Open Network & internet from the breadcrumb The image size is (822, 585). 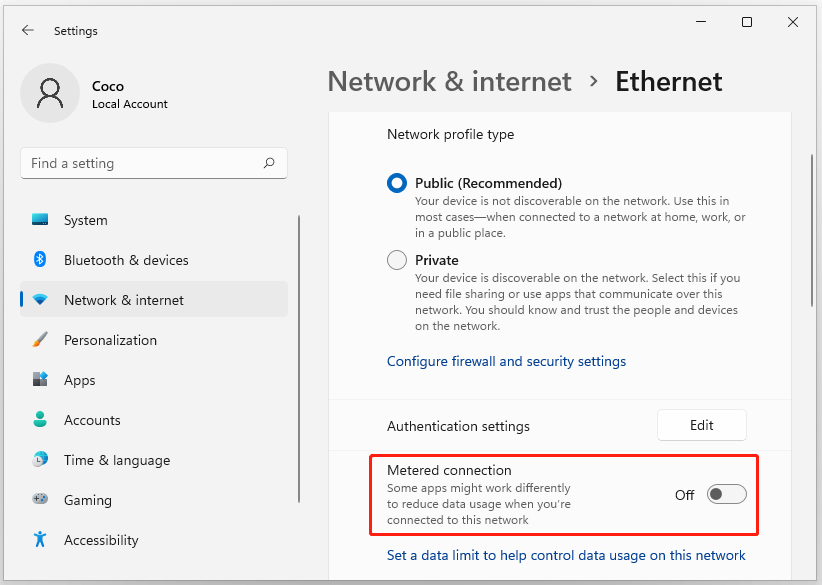pyautogui.click(x=449, y=82)
